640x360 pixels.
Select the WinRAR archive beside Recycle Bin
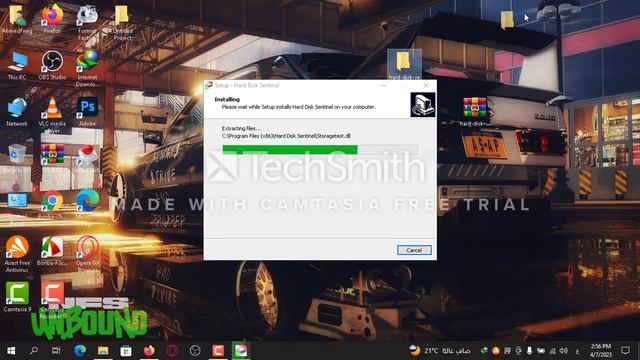(x=52, y=155)
